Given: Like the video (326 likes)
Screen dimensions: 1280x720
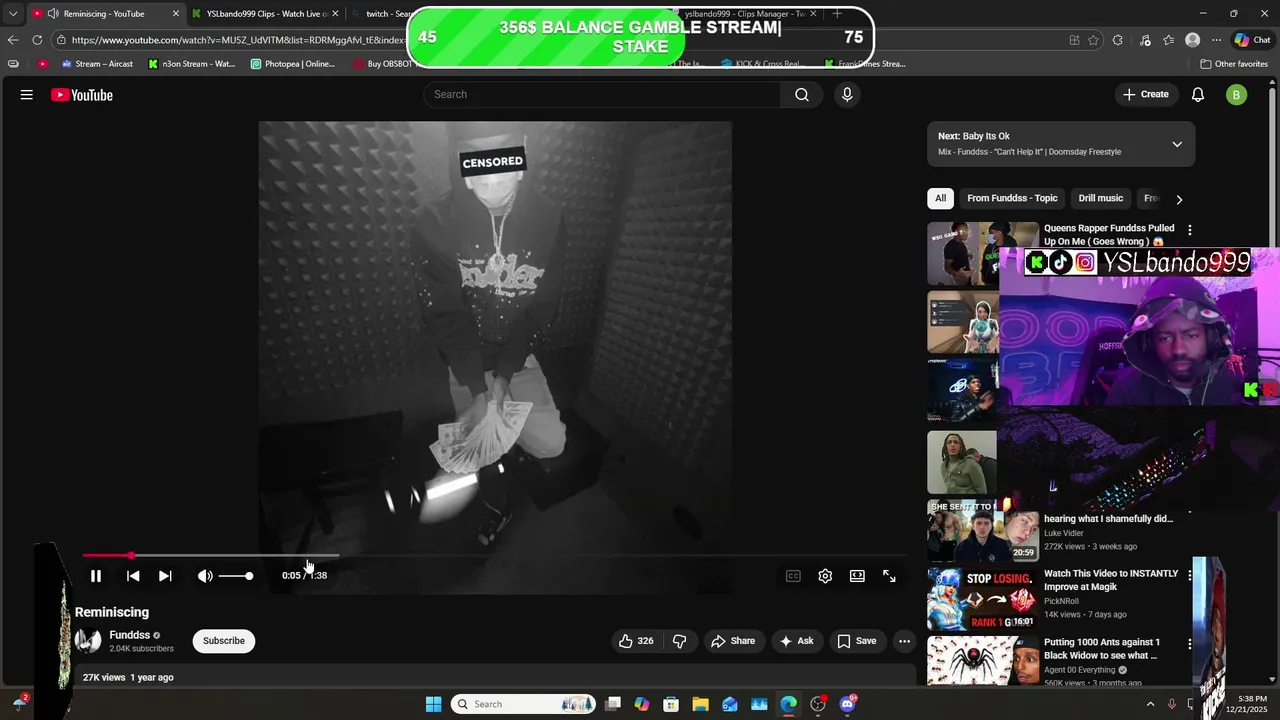Looking at the screenshot, I should [636, 641].
